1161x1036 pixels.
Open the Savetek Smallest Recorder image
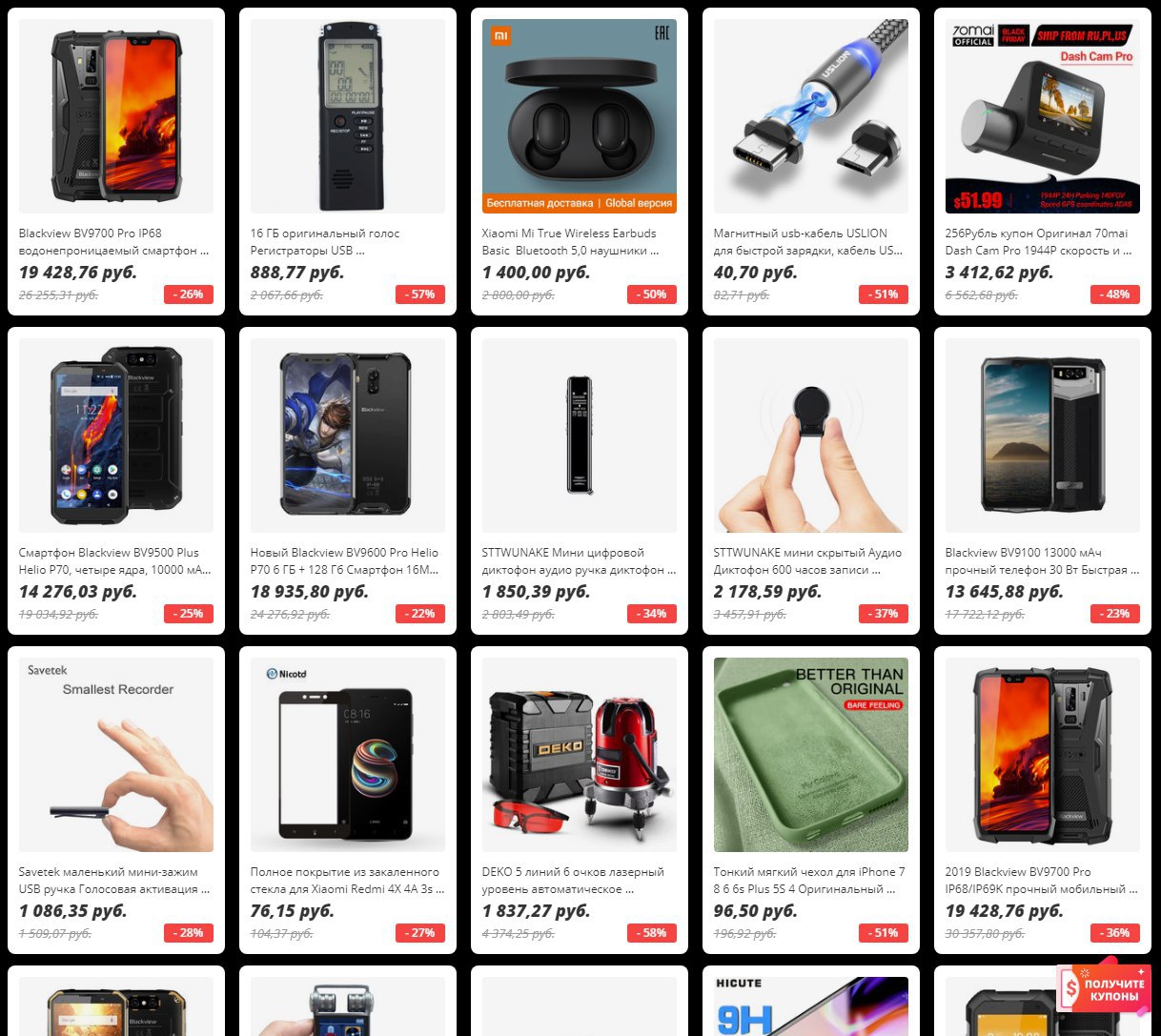pos(116,755)
